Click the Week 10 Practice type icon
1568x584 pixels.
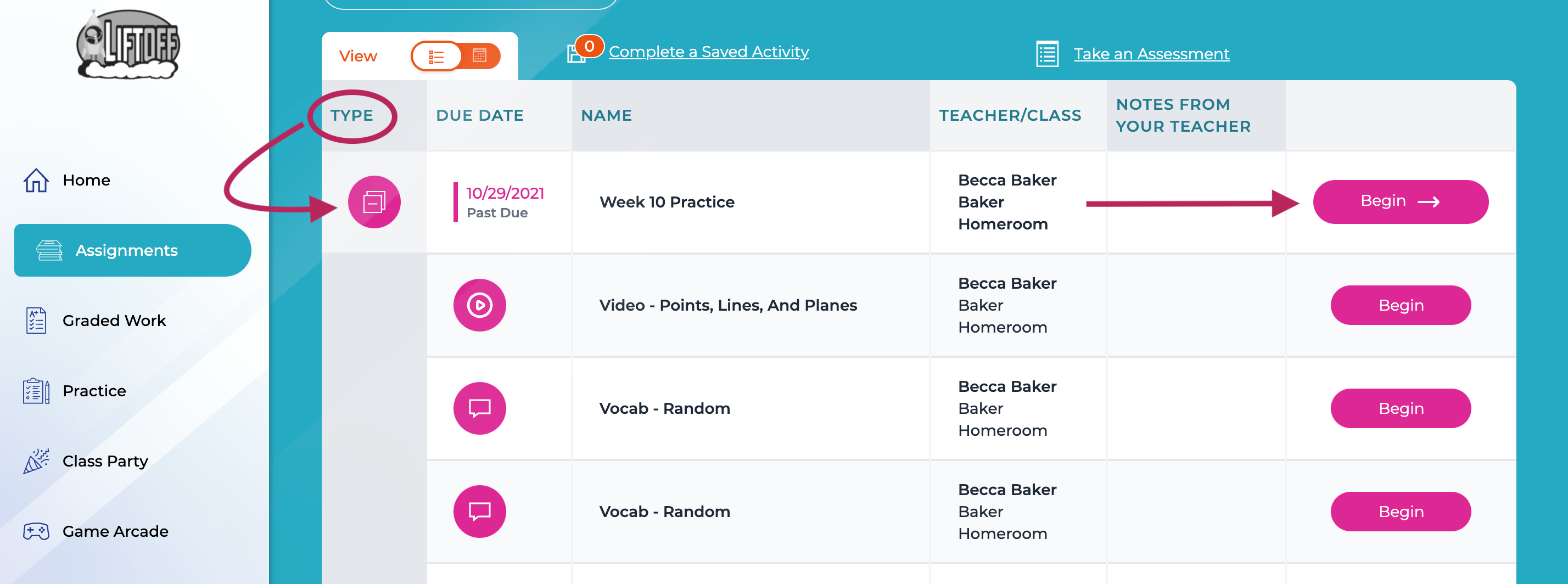[x=374, y=202]
